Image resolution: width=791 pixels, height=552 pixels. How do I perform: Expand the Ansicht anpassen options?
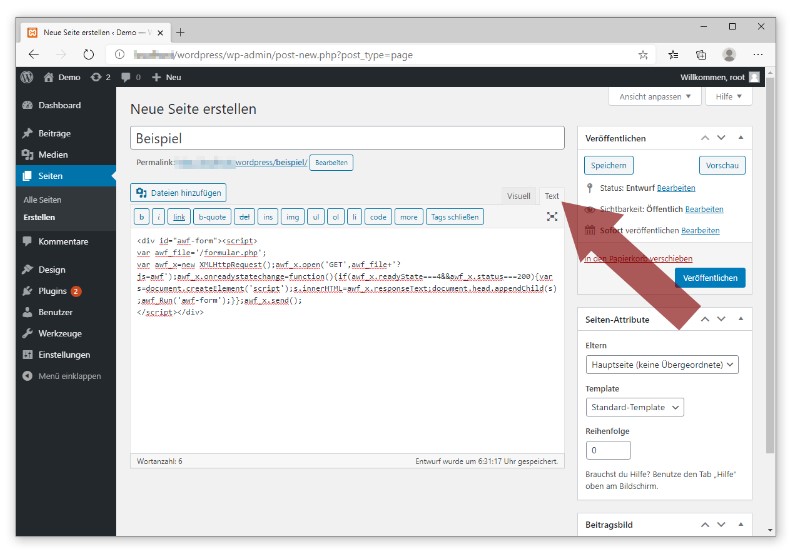coord(655,97)
